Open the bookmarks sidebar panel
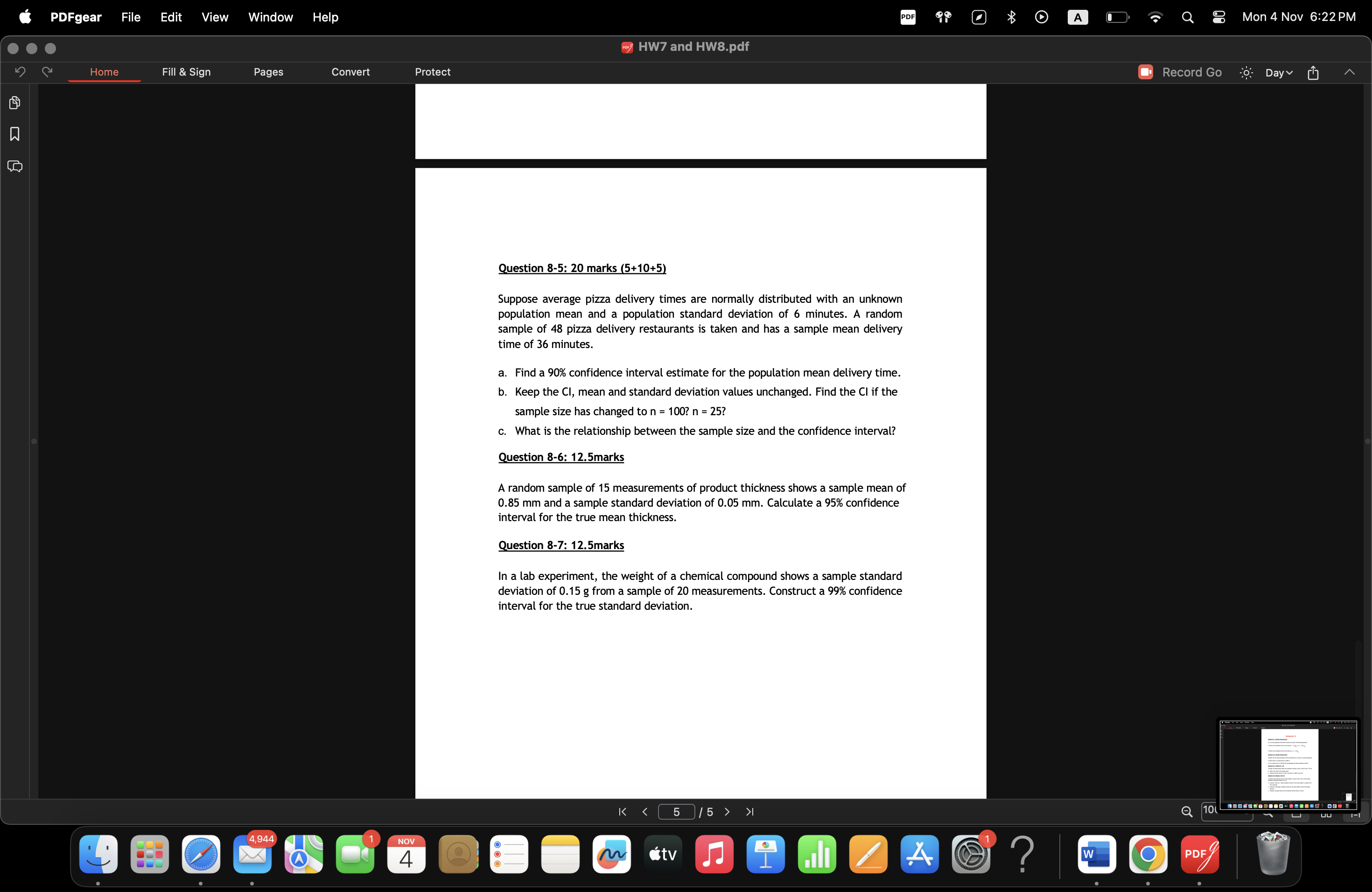Viewport: 1372px width, 892px height. pos(15,134)
